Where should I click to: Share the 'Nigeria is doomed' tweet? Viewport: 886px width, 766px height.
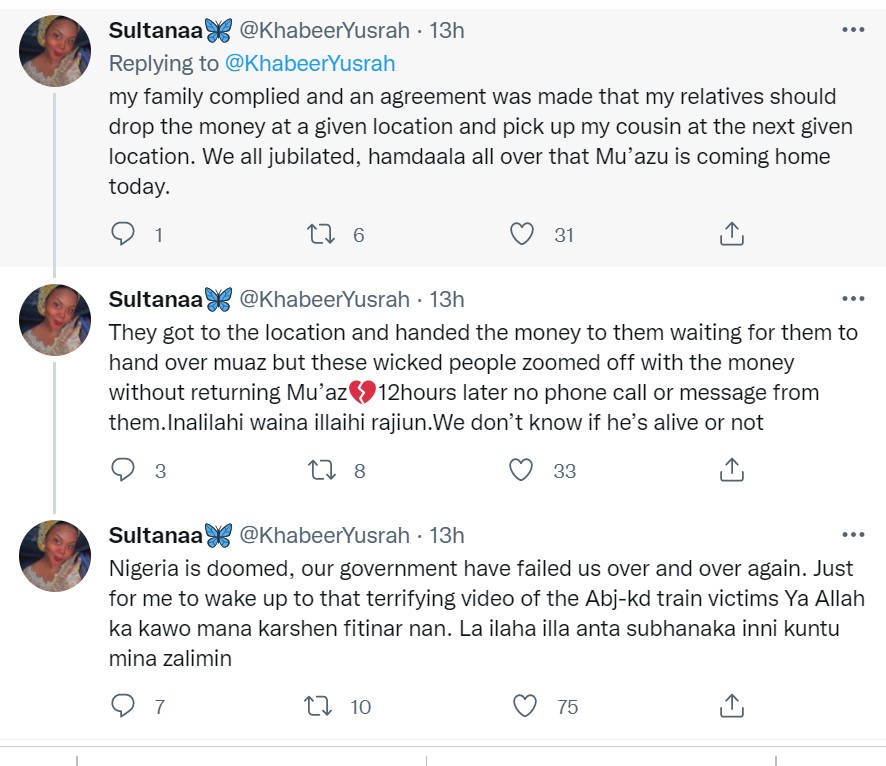point(731,706)
